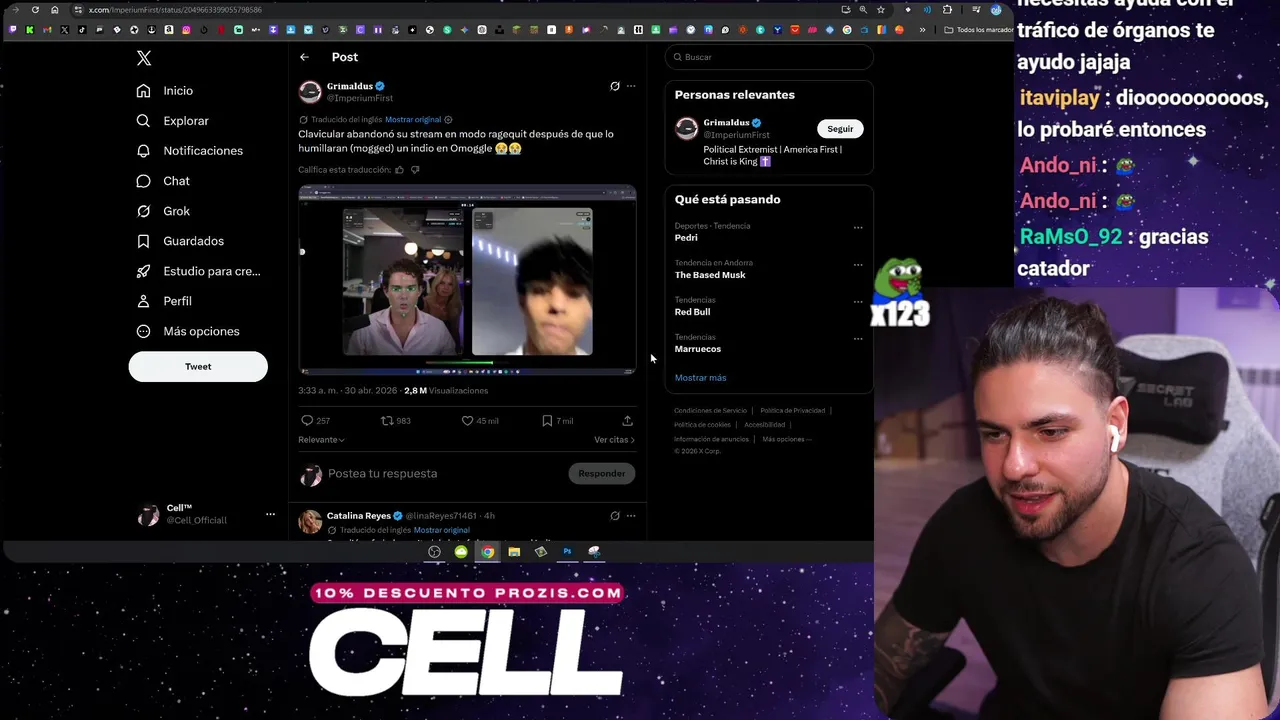The width and height of the screenshot is (1280, 720).
Task: Open the embedded video thumbnail
Action: pos(467,280)
